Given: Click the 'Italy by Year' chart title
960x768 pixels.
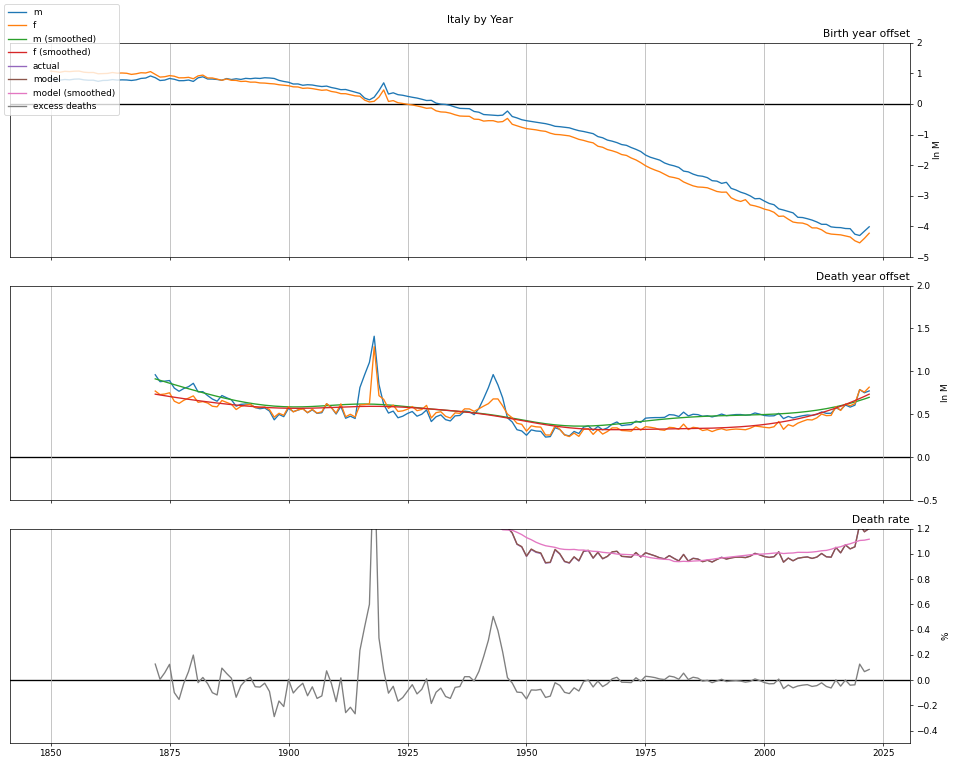Looking at the screenshot, I should [x=479, y=20].
